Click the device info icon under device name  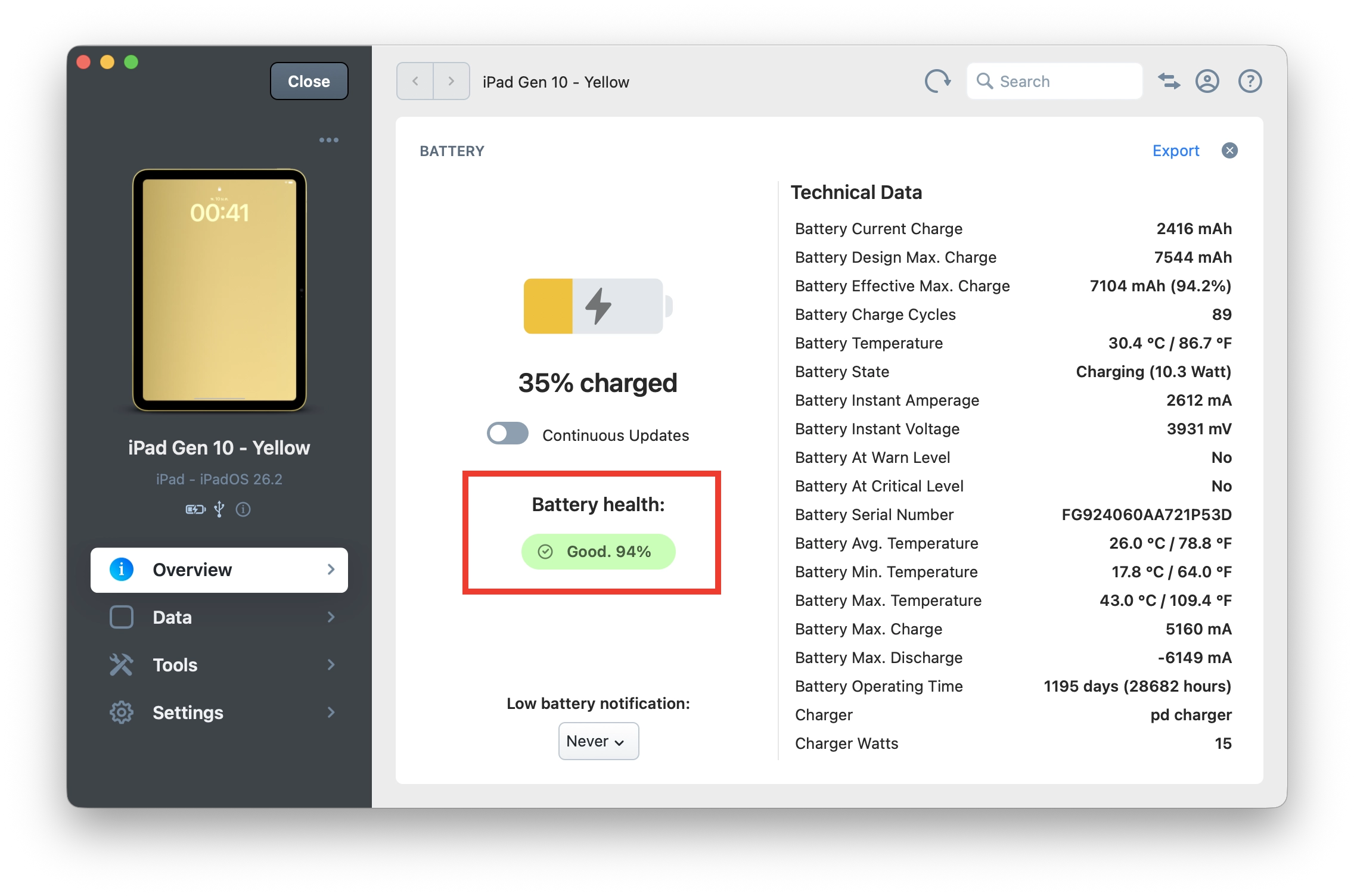(243, 509)
